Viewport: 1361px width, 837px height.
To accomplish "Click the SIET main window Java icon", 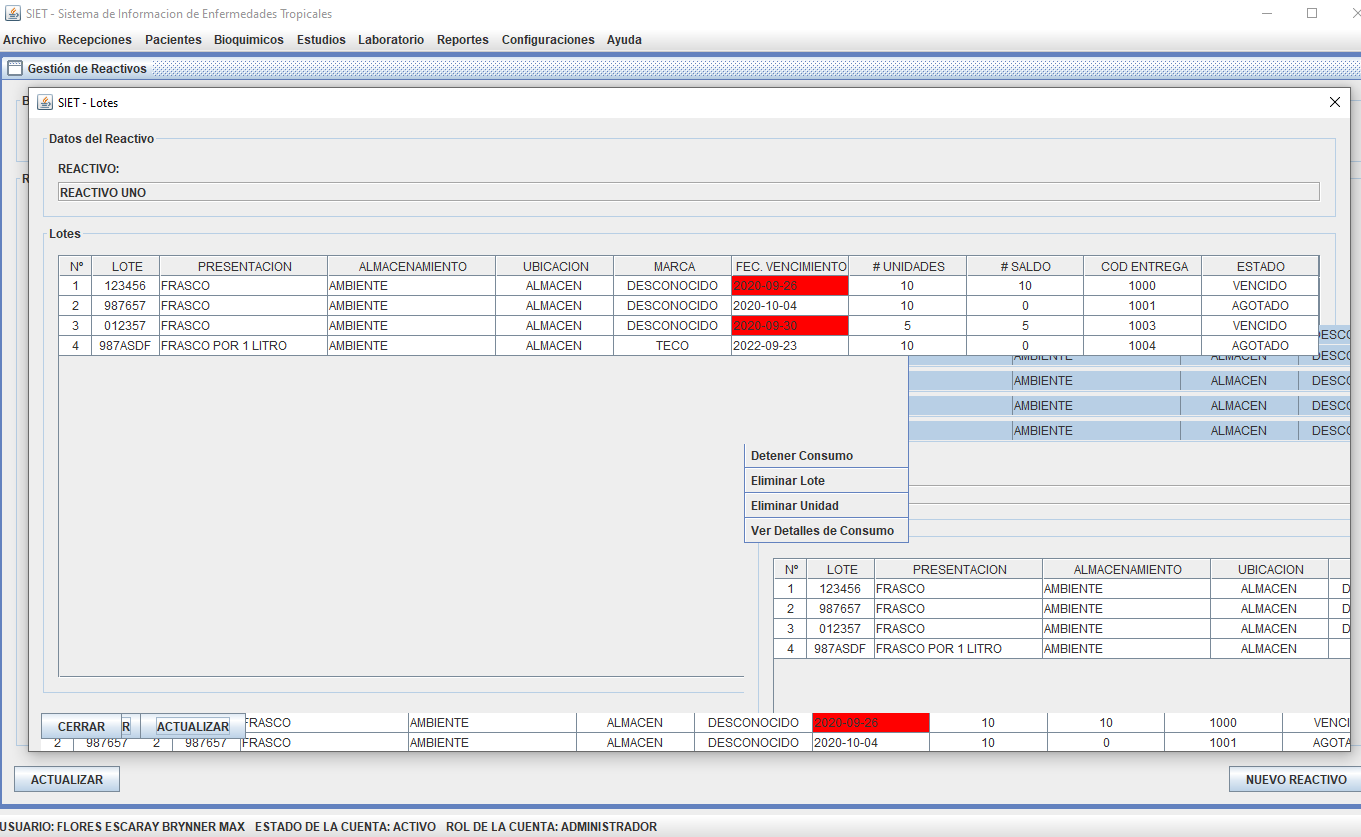I will pyautogui.click(x=14, y=14).
